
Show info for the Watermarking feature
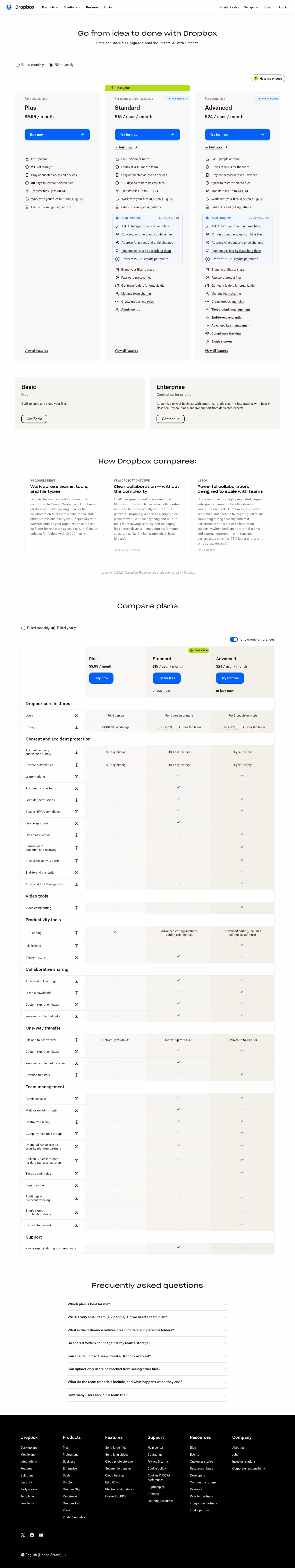point(76,777)
